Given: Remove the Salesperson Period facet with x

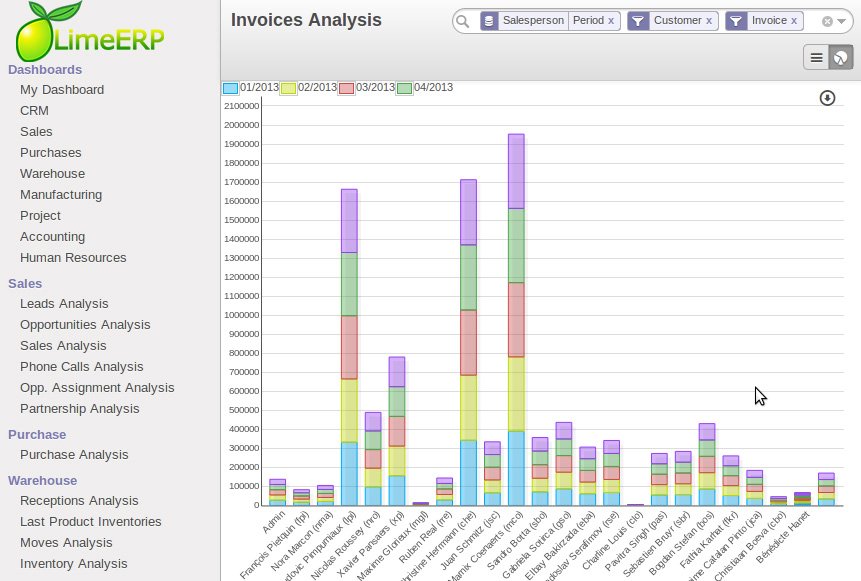Looking at the screenshot, I should (x=611, y=21).
